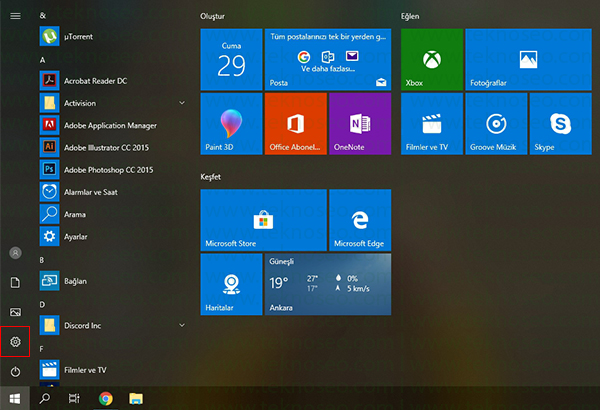This screenshot has width=600, height=410.
Task: Open the Microsoft Edge tile
Action: pyautogui.click(x=360, y=220)
